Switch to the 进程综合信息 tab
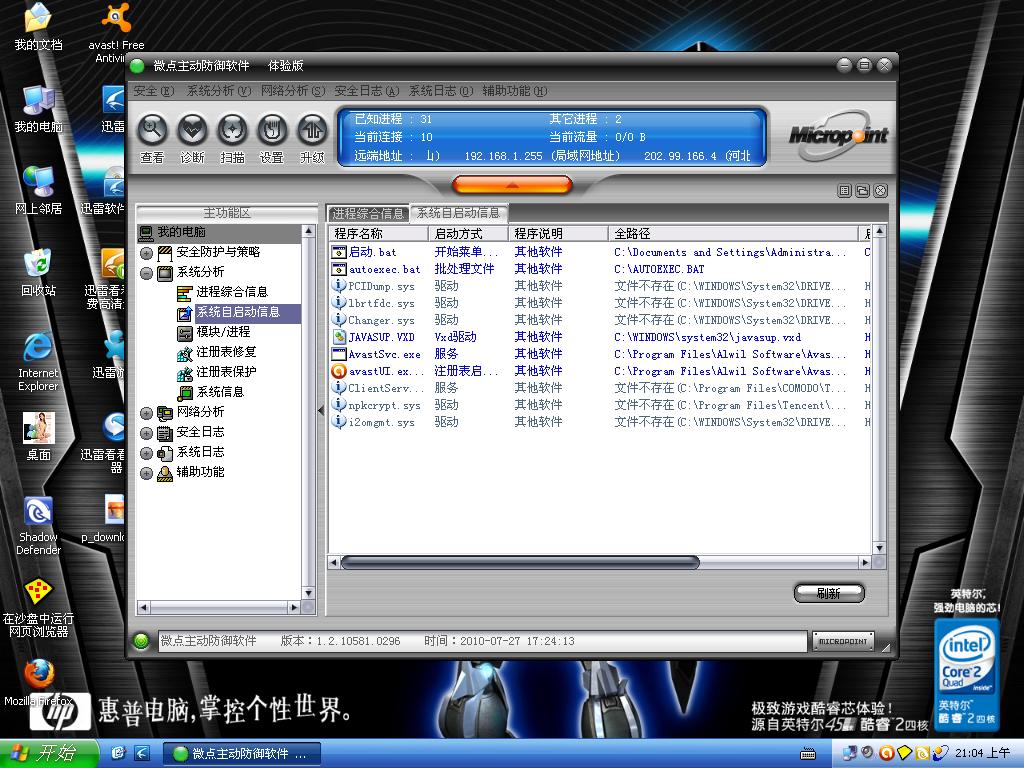Image resolution: width=1024 pixels, height=768 pixels. [368, 214]
